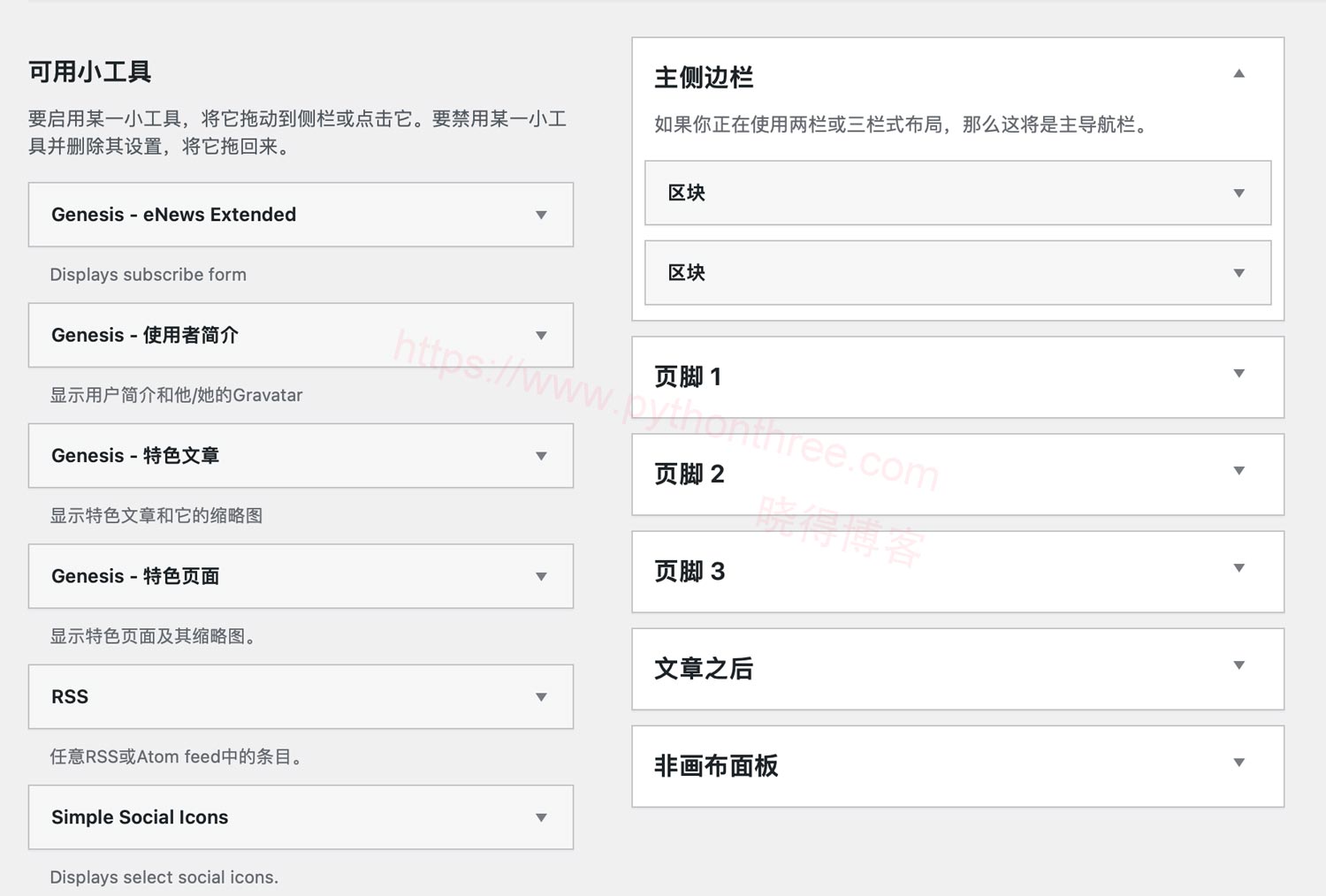Screen dimensions: 1326x896
Task: Click the 可用小工具 heading
Action: tap(89, 72)
